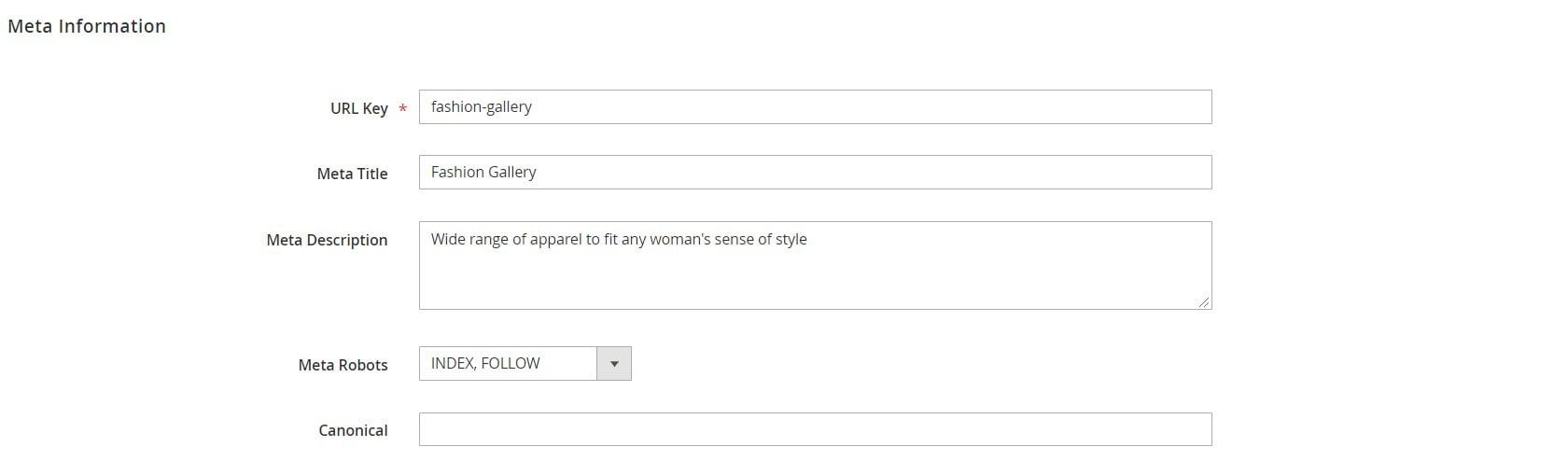This screenshot has width=1568, height=461.
Task: Click the word 'apparel' in the description
Action: [555, 240]
